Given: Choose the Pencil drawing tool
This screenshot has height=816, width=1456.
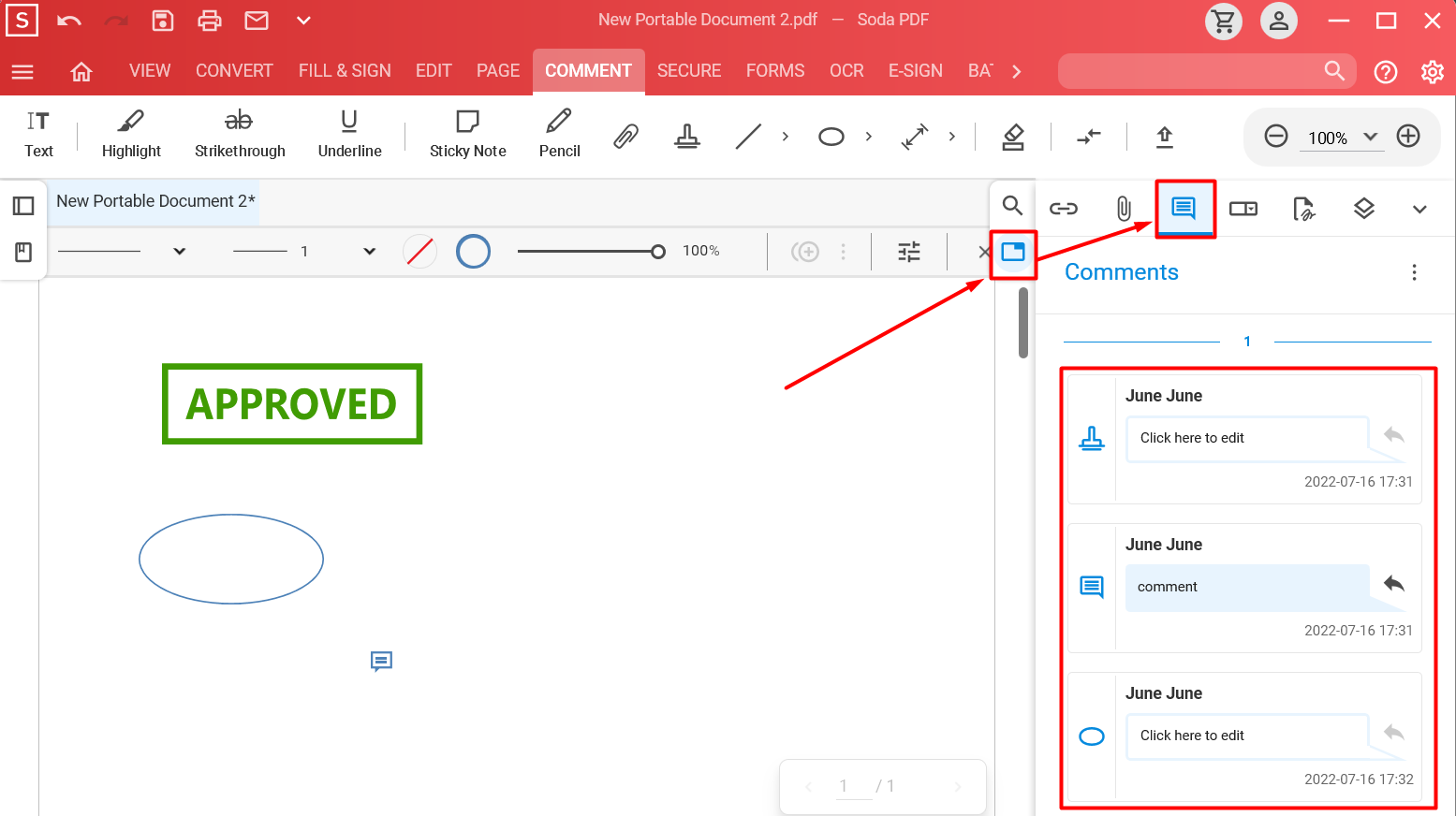Looking at the screenshot, I should click(x=559, y=135).
